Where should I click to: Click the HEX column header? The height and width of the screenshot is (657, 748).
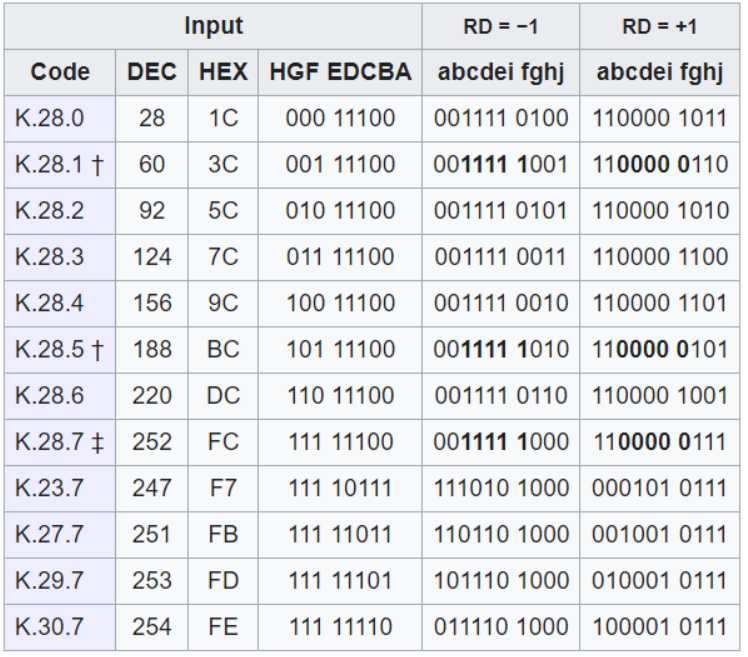[223, 72]
